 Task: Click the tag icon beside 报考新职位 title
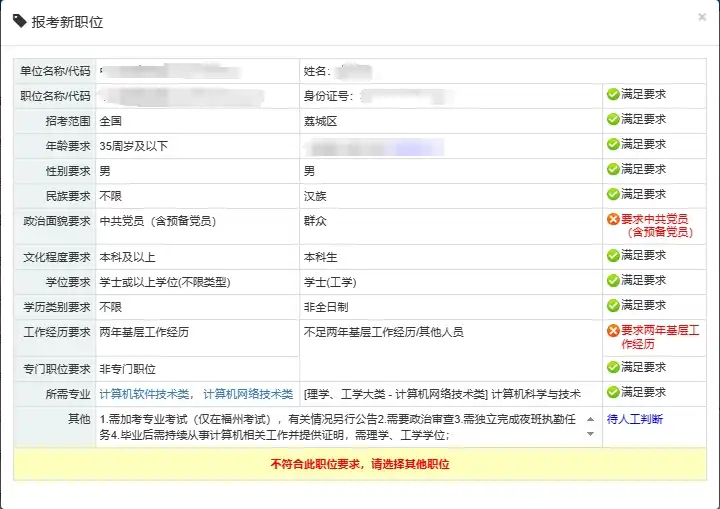tap(20, 21)
